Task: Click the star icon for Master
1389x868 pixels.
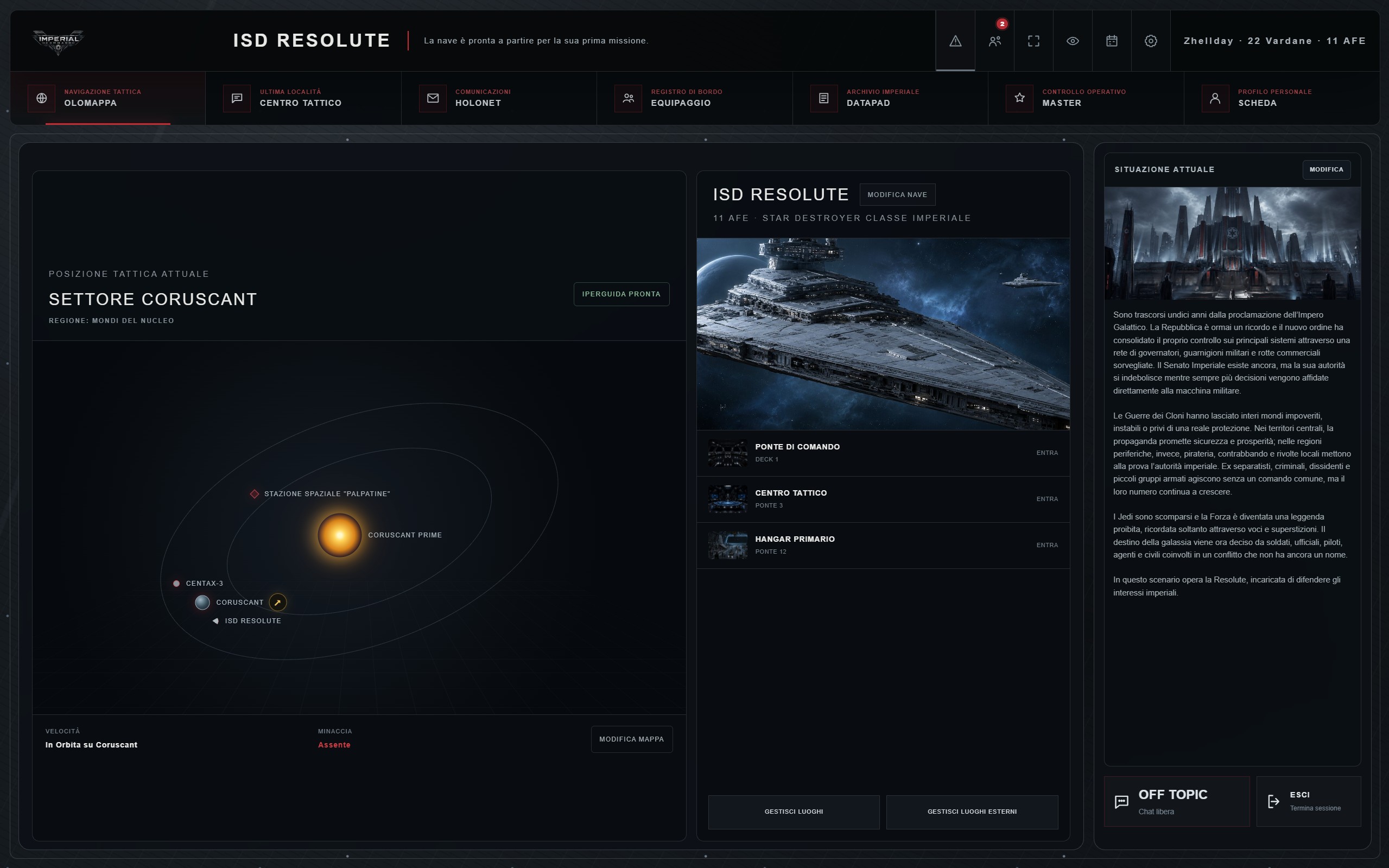Action: [x=1019, y=98]
